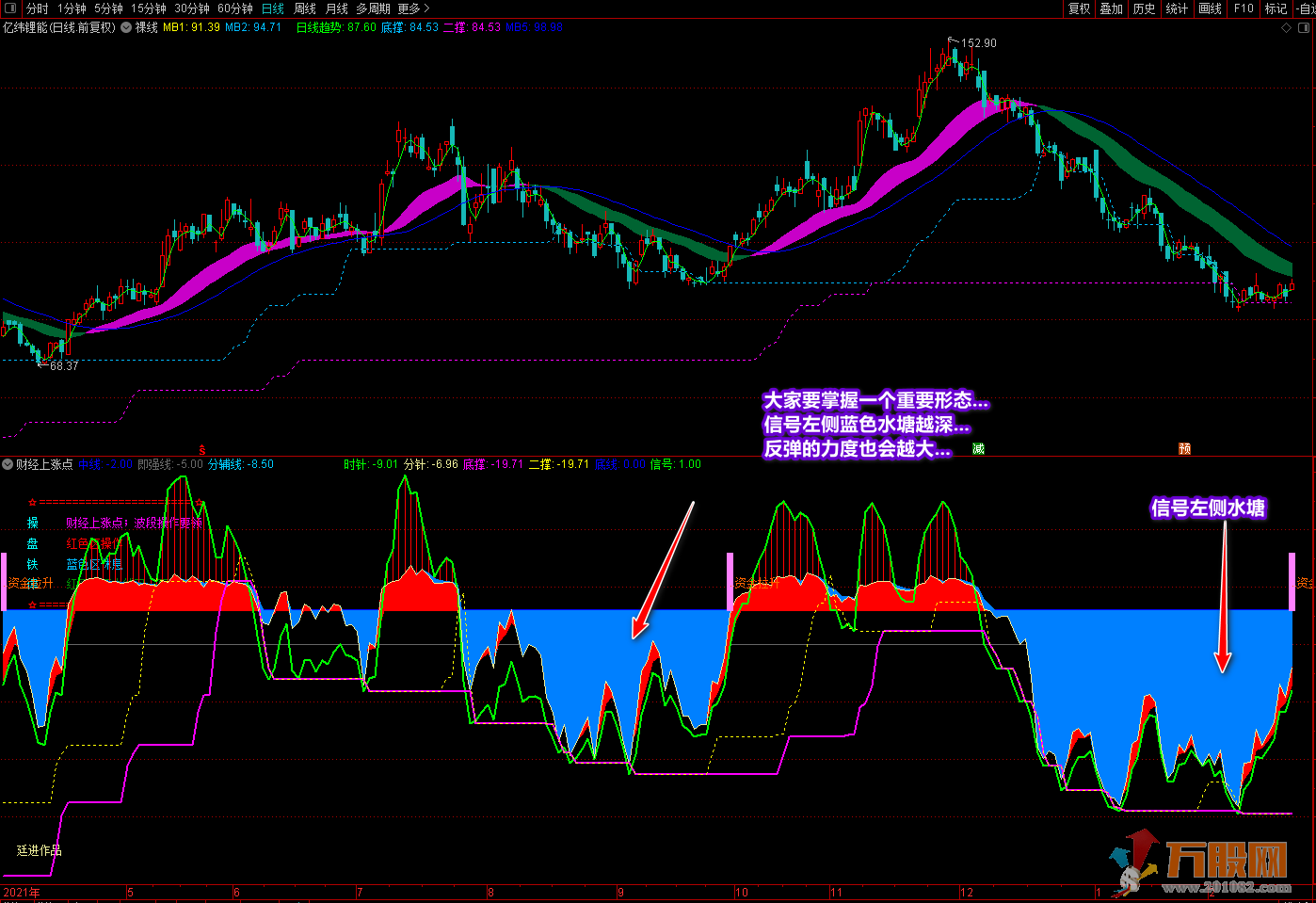This screenshot has height=903, width=1316.
Task: Click the 152.90 high price label
Action: click(978, 43)
